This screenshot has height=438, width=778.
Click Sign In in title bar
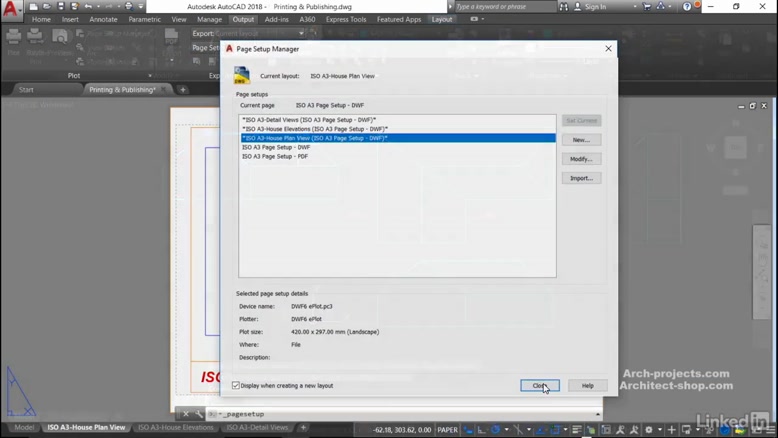(595, 6)
